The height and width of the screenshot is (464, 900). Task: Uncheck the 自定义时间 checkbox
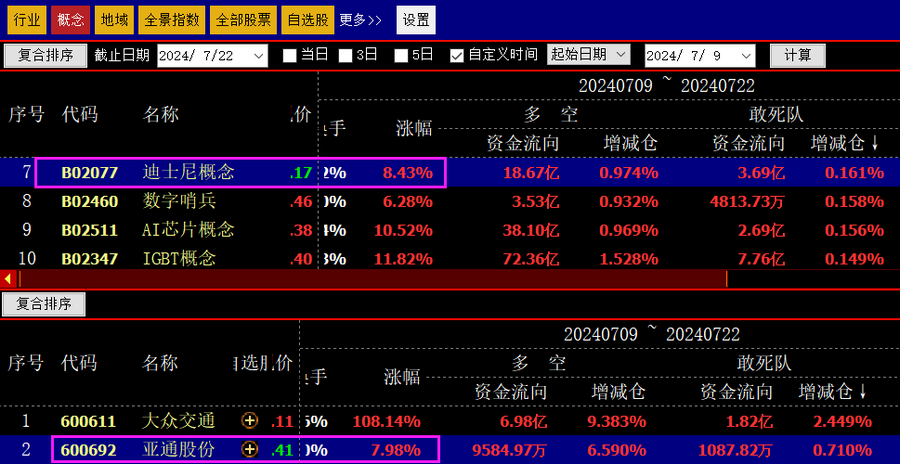(457, 56)
